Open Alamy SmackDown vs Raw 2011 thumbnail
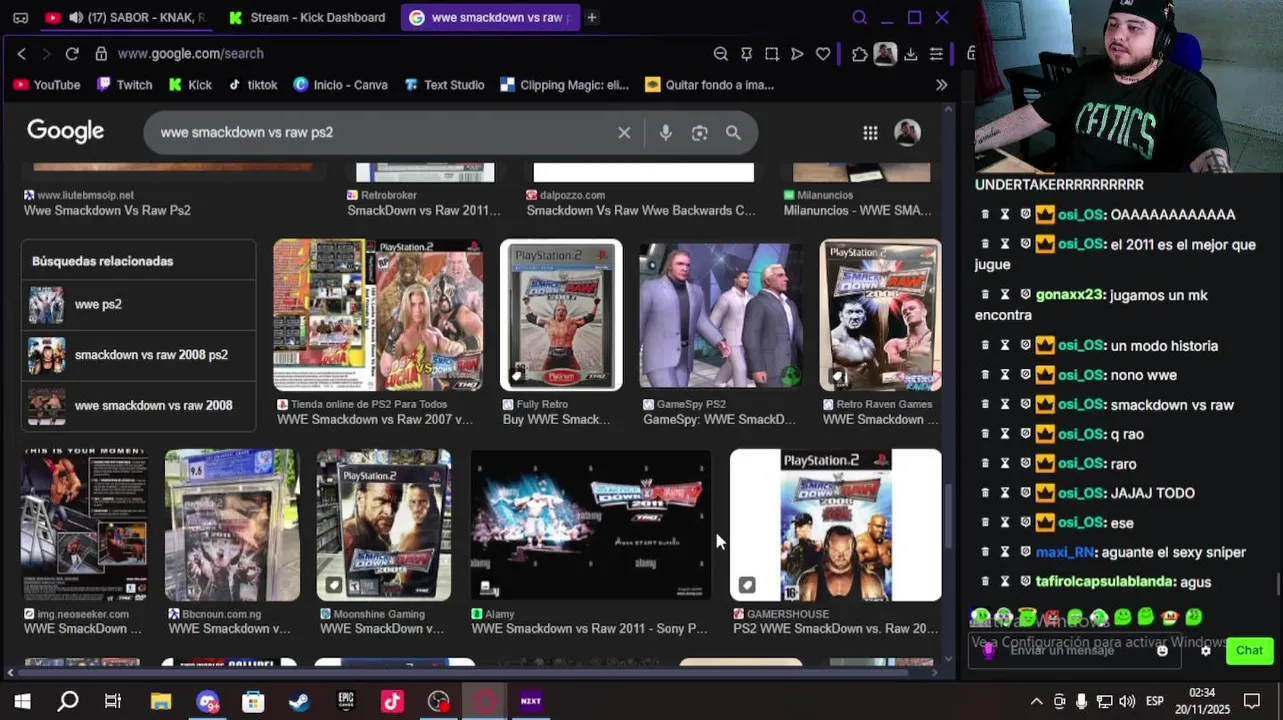Viewport: 1283px width, 720px height. click(591, 525)
